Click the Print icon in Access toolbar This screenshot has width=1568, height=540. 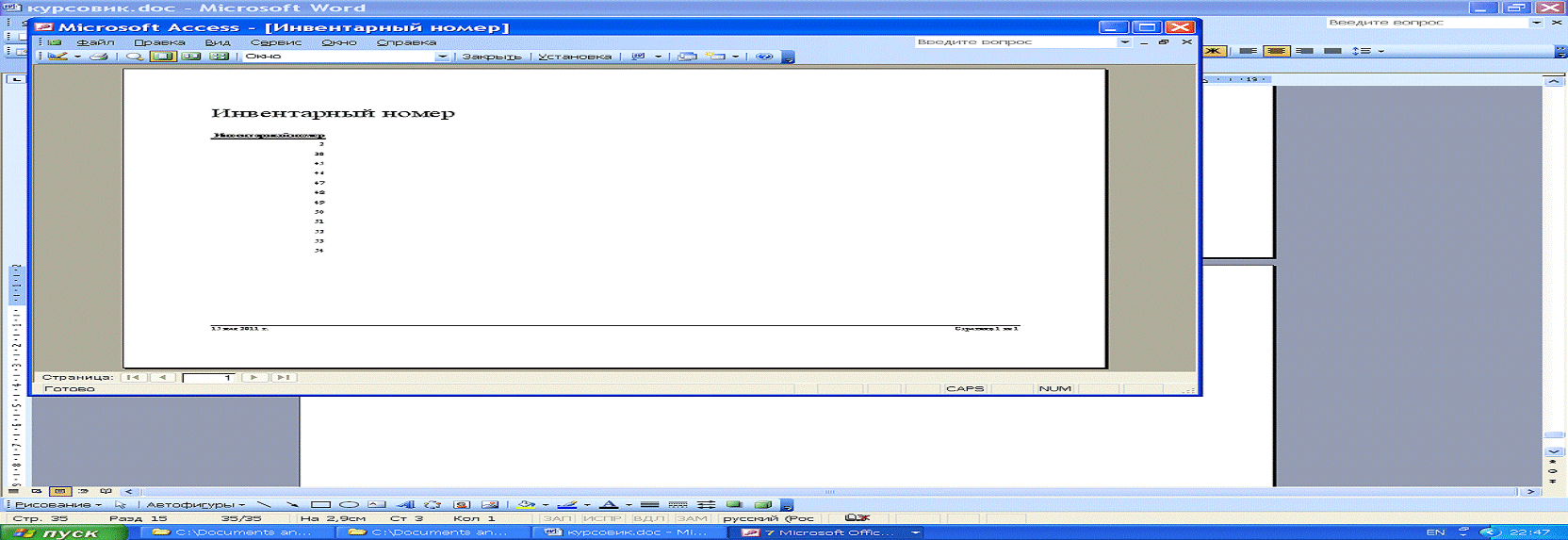[97, 57]
